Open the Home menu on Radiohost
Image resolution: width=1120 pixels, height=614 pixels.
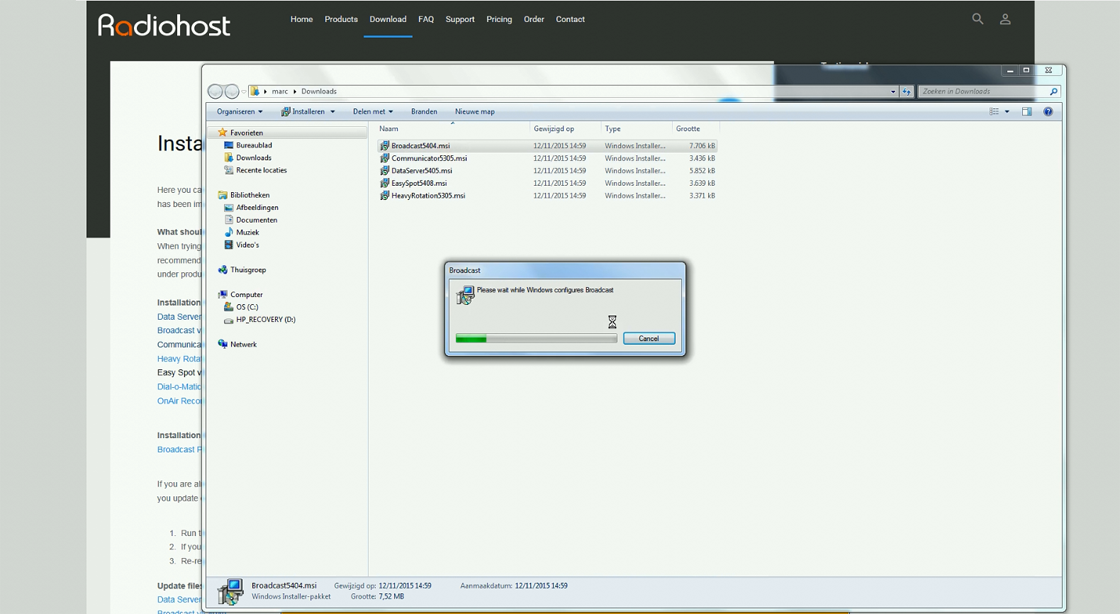(301, 19)
